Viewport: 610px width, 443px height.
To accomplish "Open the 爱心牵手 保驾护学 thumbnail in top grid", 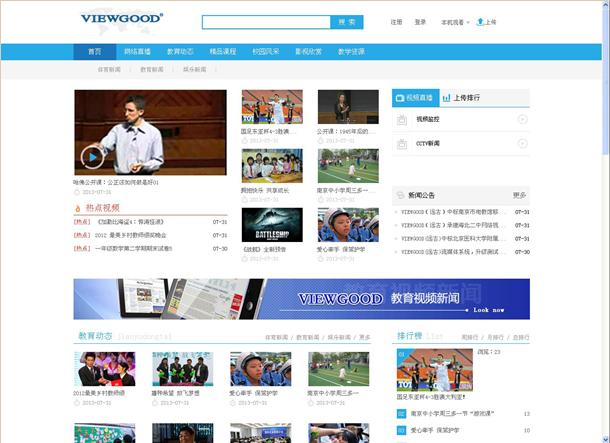I will [x=348, y=225].
